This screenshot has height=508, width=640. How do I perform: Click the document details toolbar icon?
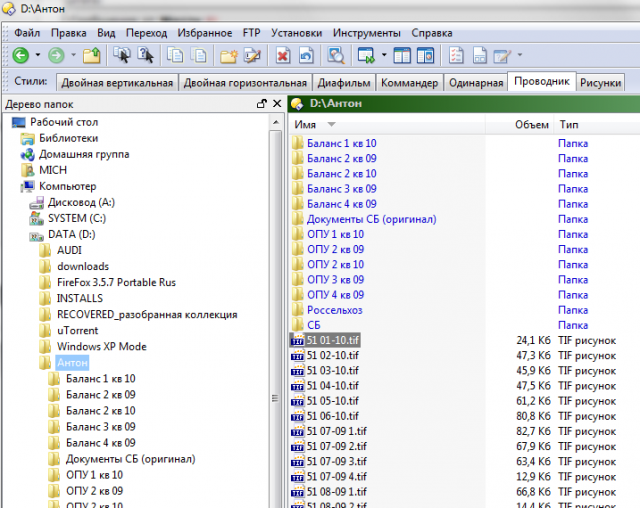pyautogui.click(x=480, y=55)
